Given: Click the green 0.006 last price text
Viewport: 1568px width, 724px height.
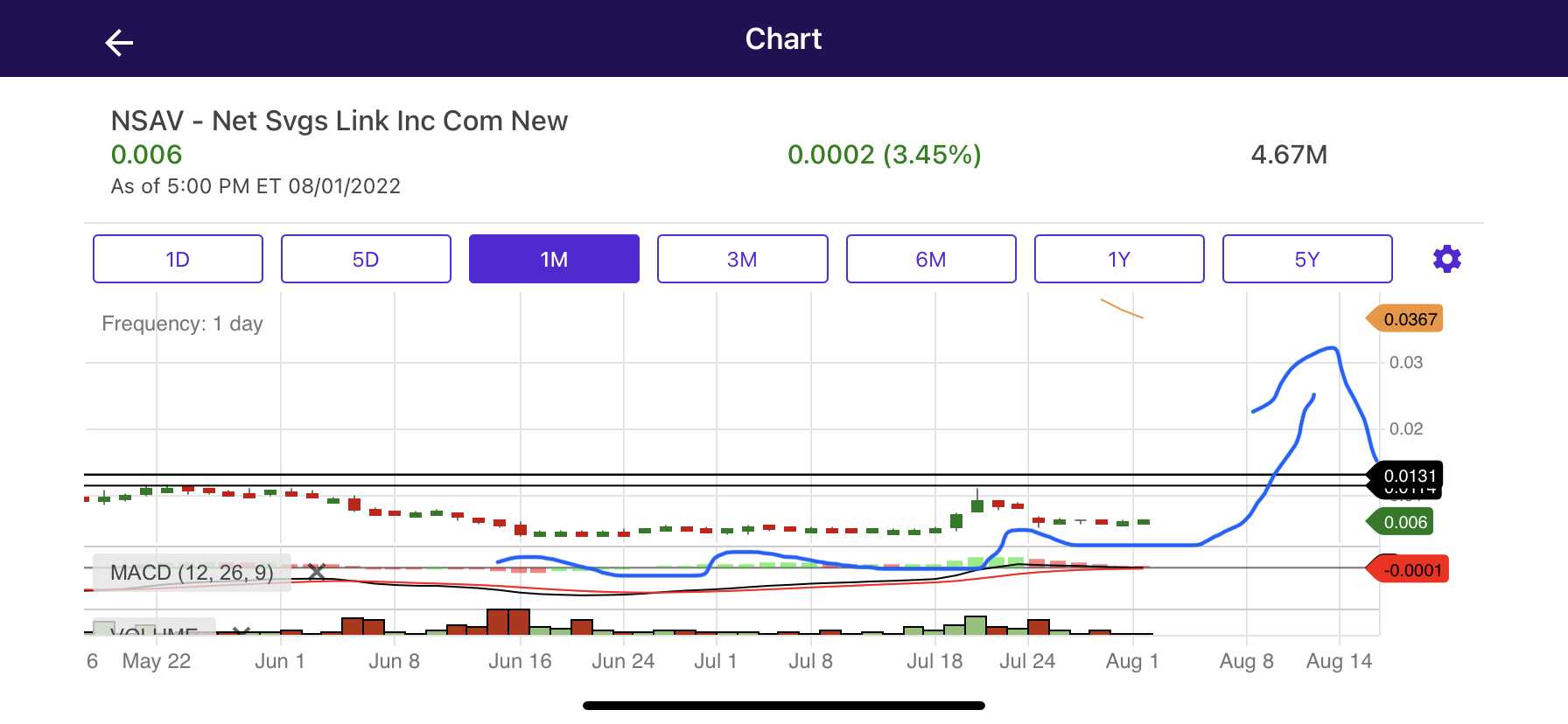Looking at the screenshot, I should point(147,155).
